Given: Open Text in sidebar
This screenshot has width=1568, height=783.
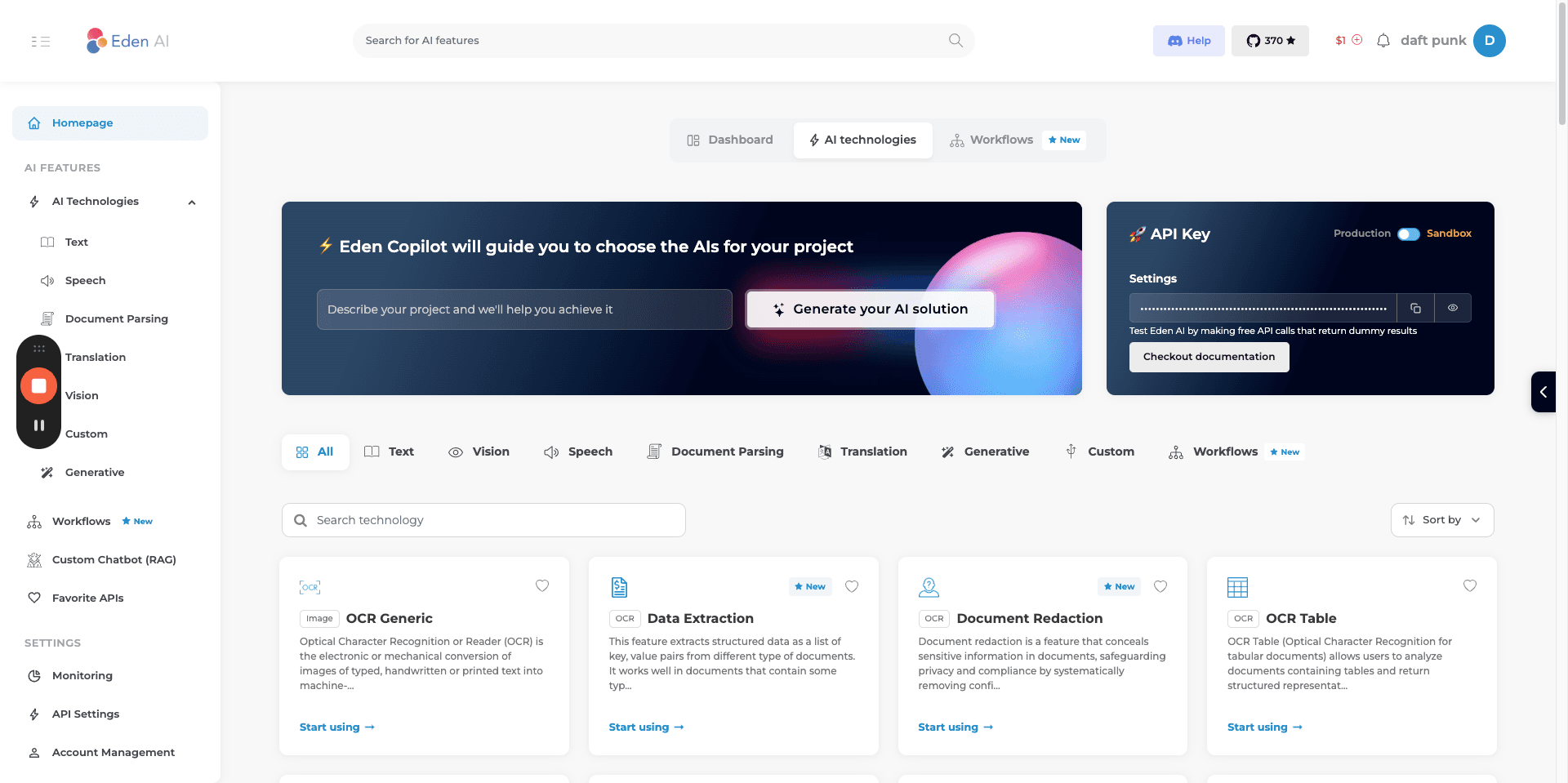Looking at the screenshot, I should (76, 242).
